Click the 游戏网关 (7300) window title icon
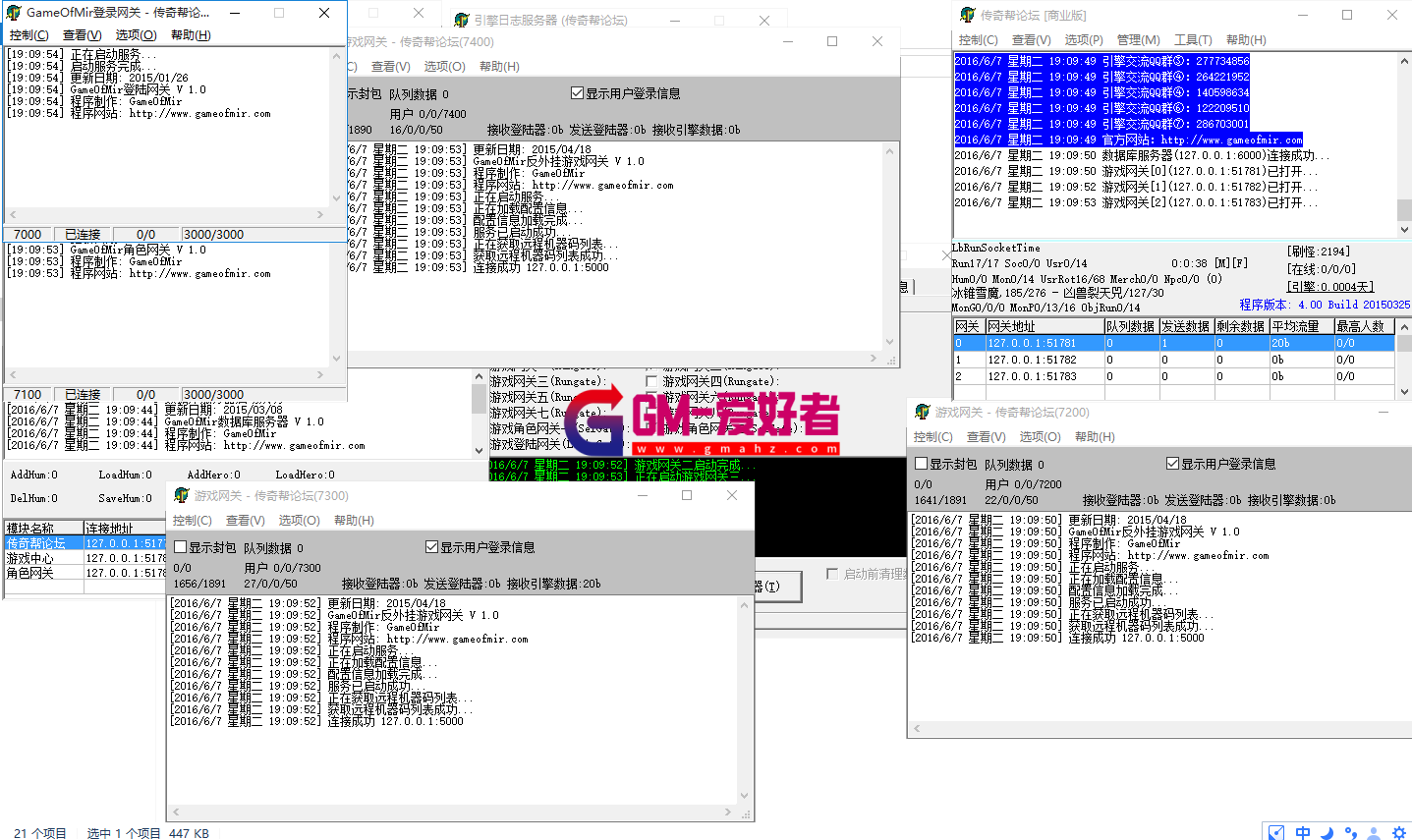Screen dimensions: 1412x840 pos(181,495)
